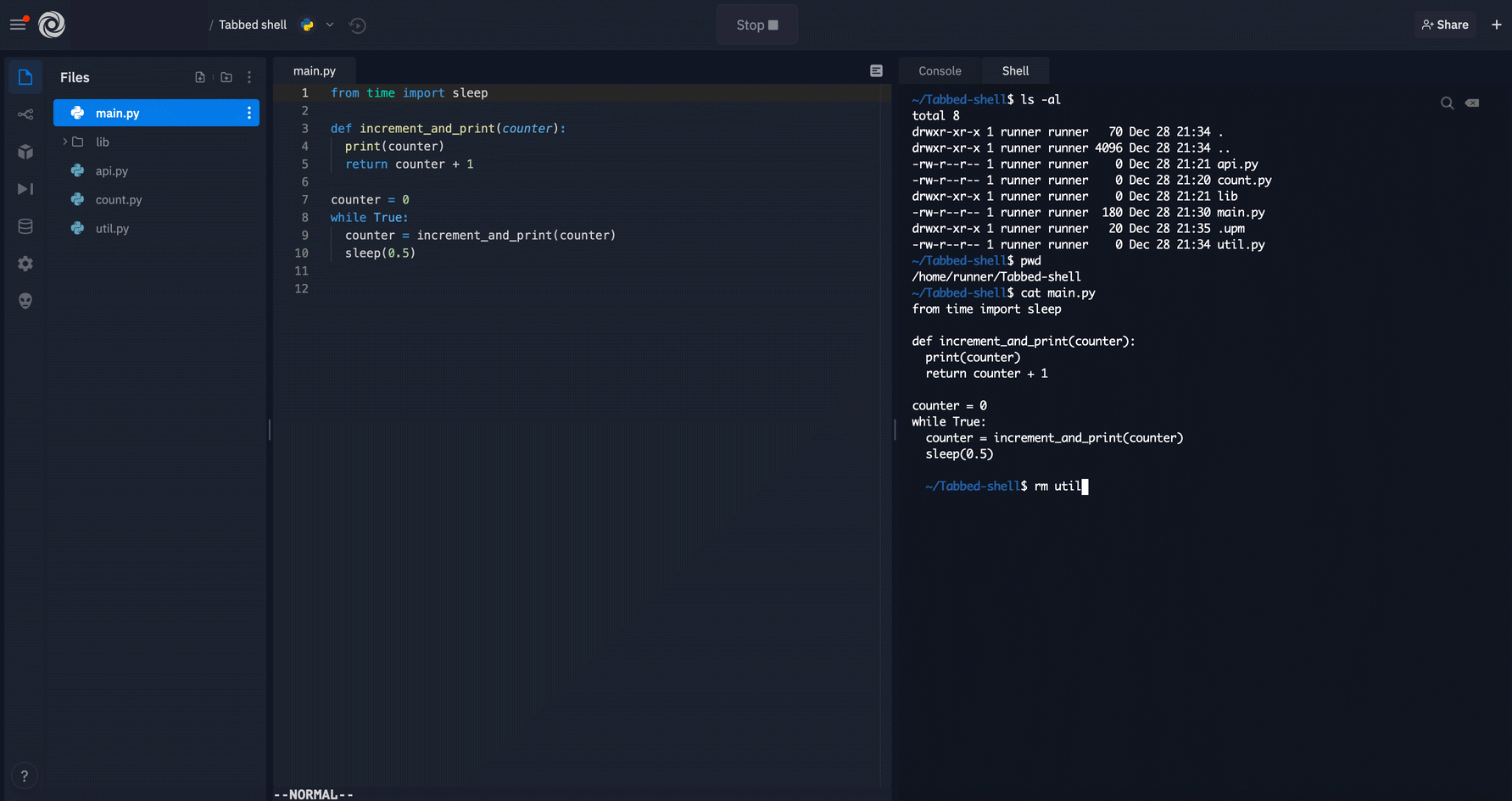Open the Version control sidebar icon
This screenshot has height=801, width=1512.
click(25, 114)
